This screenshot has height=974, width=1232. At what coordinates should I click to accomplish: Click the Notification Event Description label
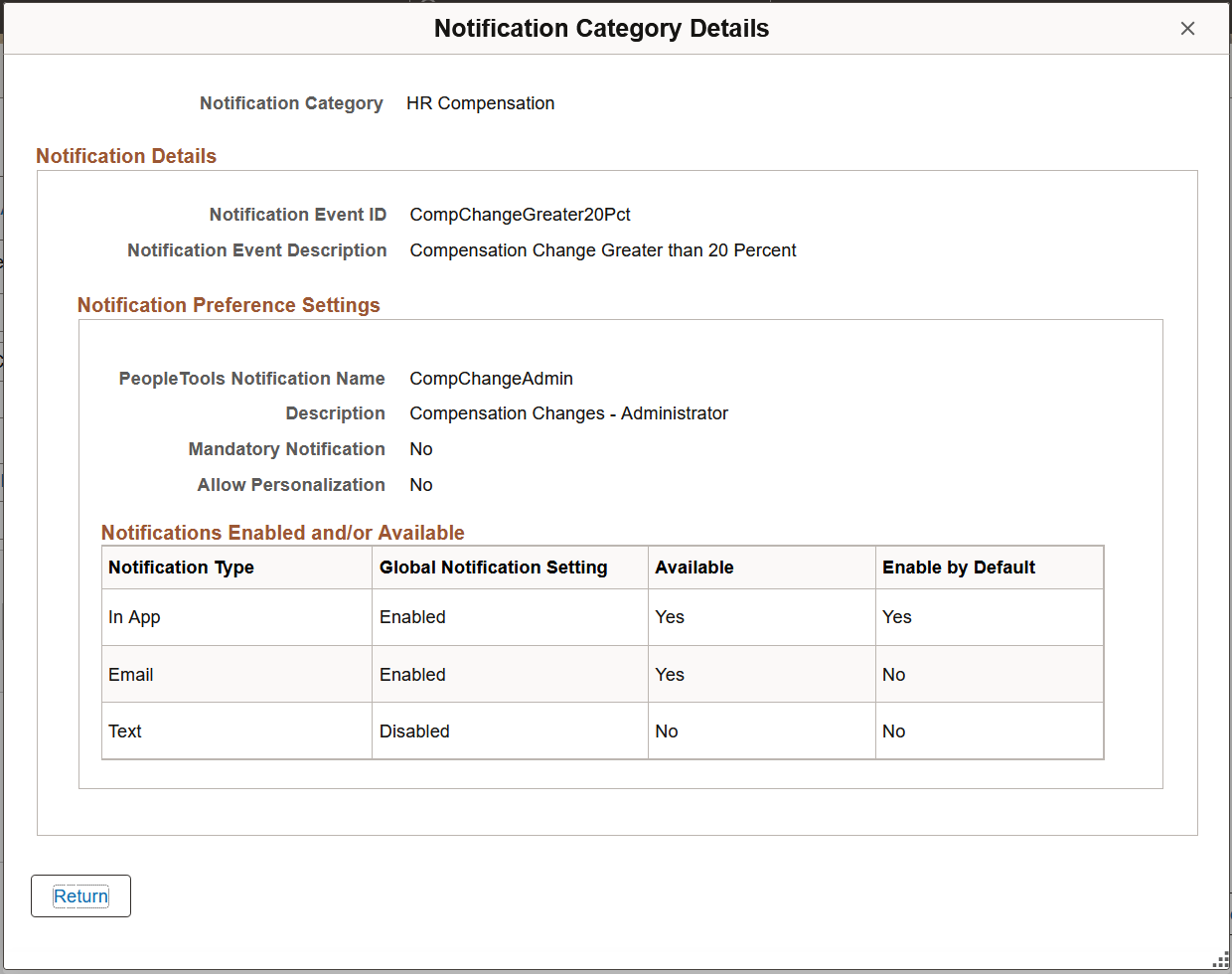tap(257, 250)
